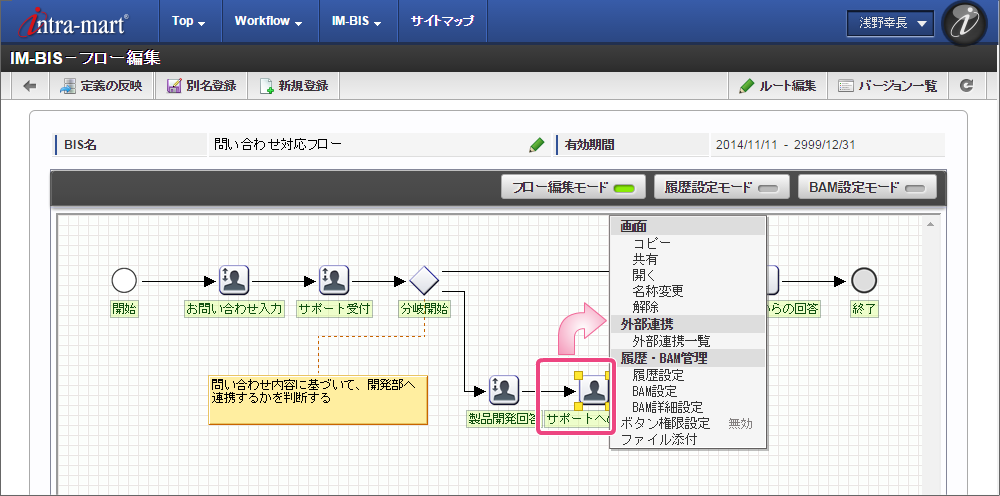The image size is (1000, 496).
Task: Select the 開始 start circle node
Action: (x=124, y=279)
